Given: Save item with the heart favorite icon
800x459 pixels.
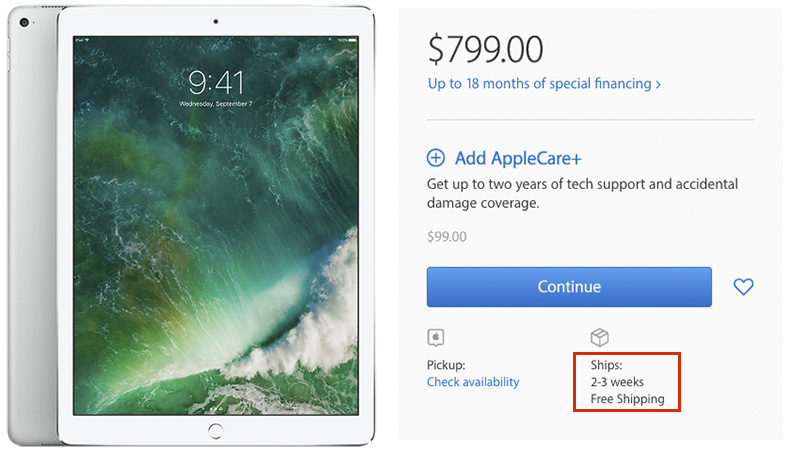Looking at the screenshot, I should (743, 287).
